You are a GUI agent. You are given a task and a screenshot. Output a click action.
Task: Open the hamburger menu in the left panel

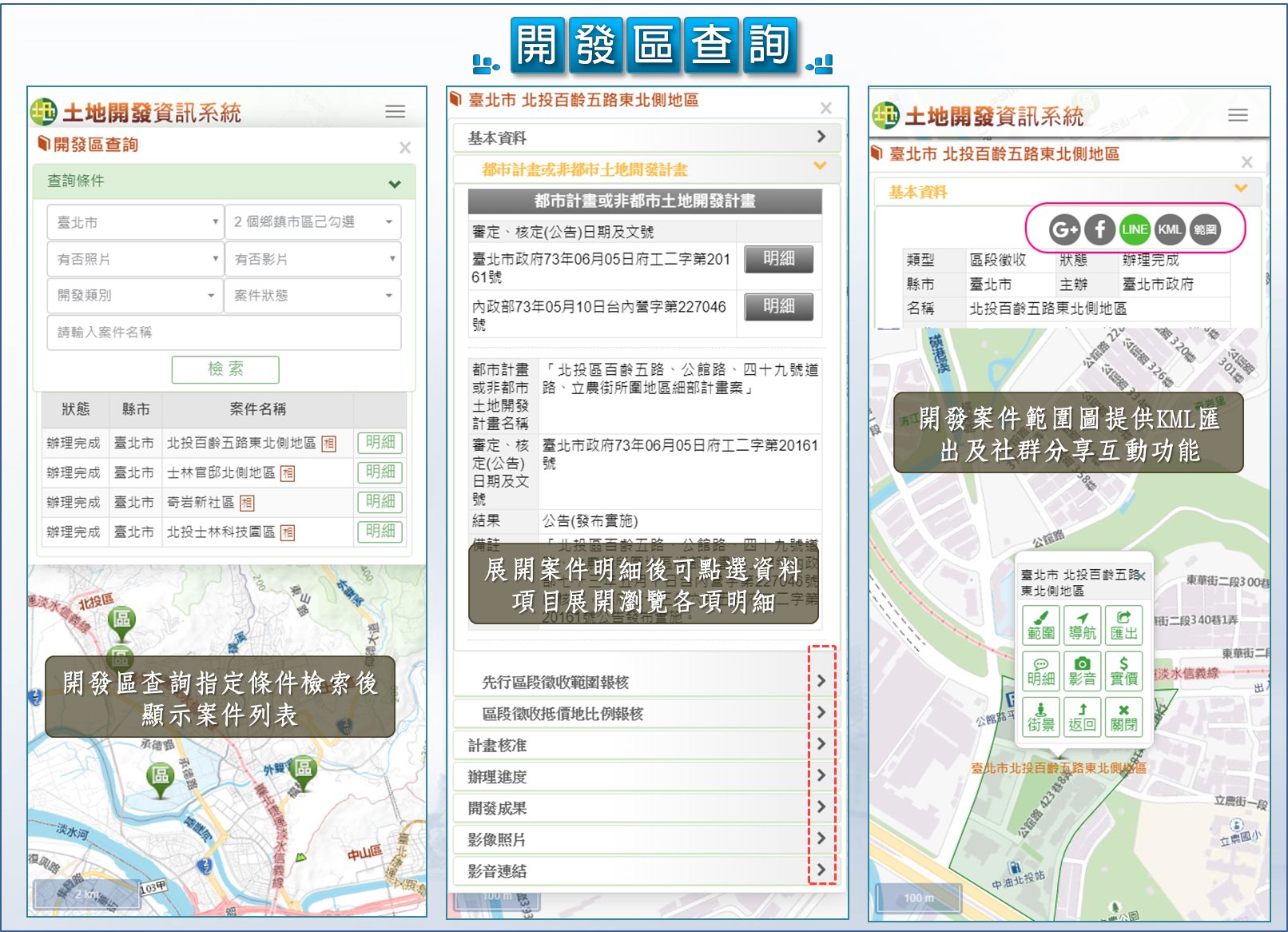396,112
